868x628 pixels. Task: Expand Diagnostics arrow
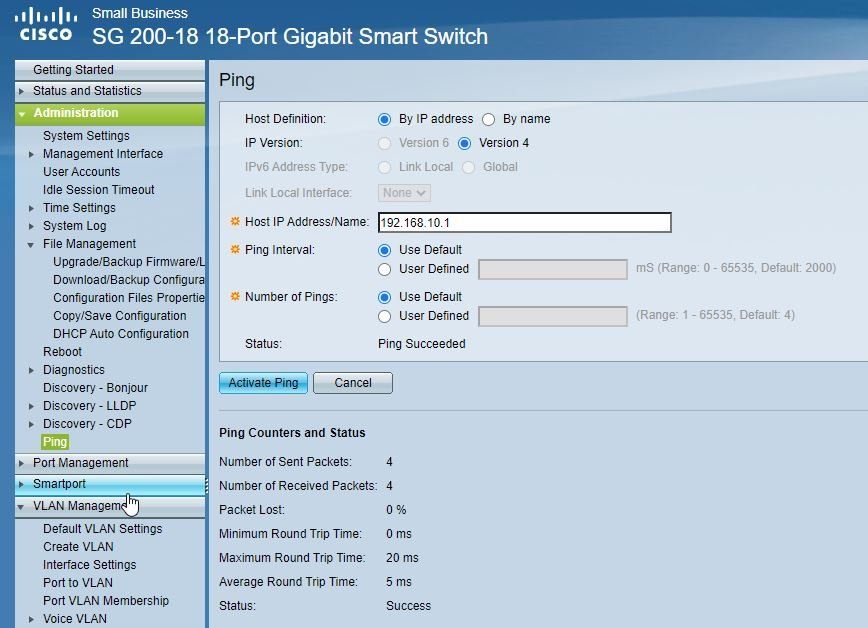point(32,370)
